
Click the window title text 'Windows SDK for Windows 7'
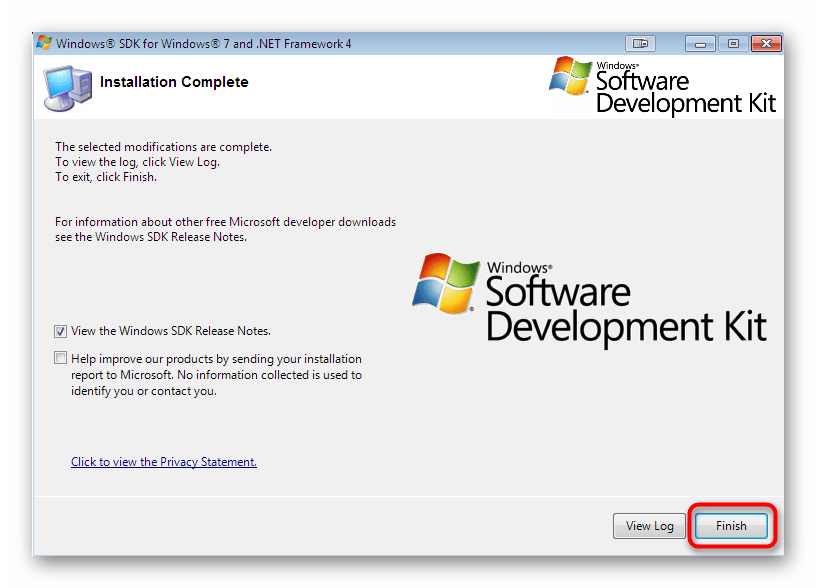[x=203, y=44]
